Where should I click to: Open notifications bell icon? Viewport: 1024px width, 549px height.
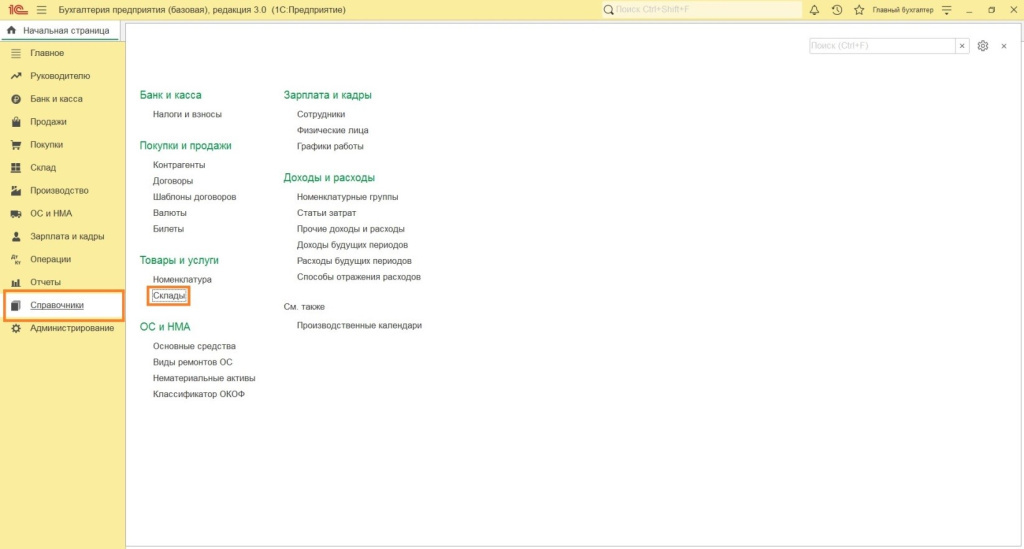point(814,10)
